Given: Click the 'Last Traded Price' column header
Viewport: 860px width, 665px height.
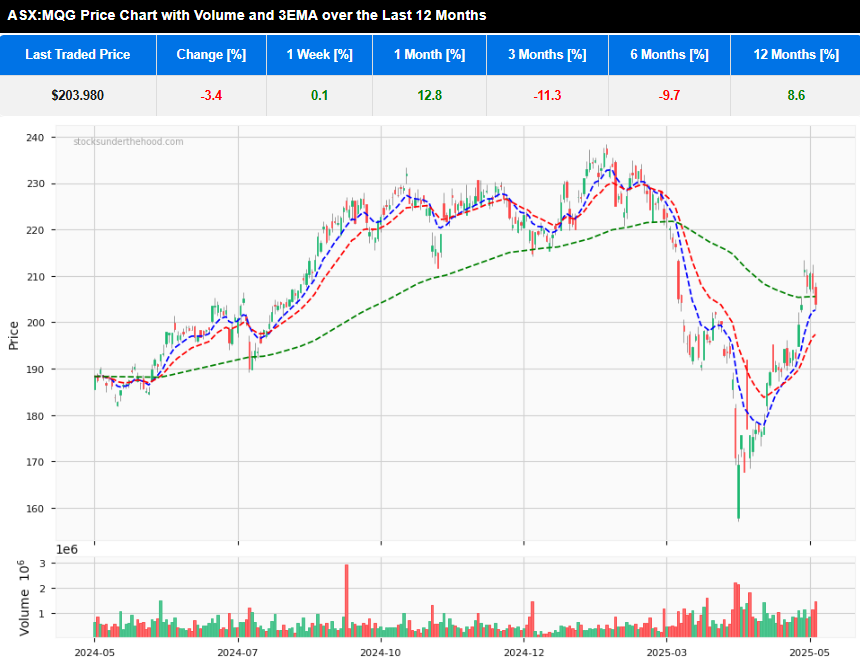Looking at the screenshot, I should [x=78, y=54].
